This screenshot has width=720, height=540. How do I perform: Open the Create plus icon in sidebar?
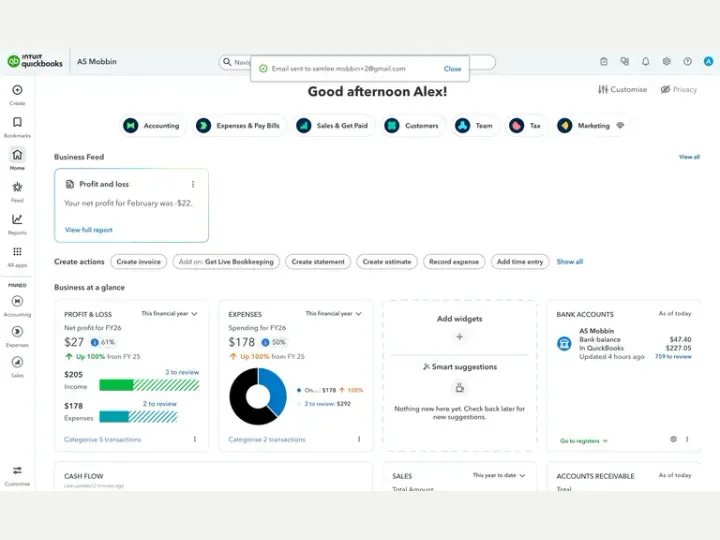17,90
